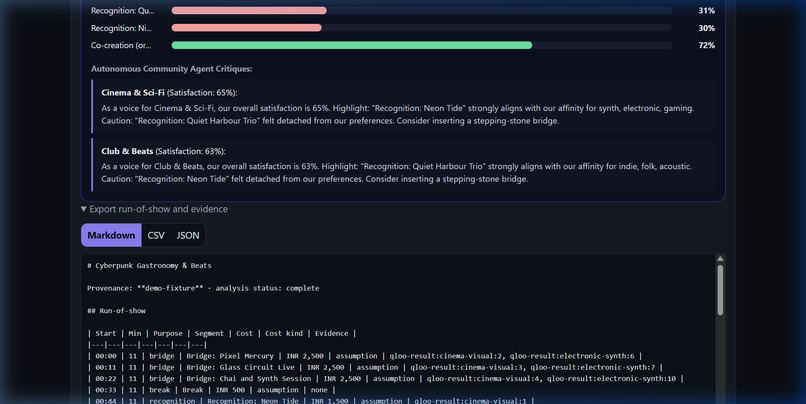Switch to the CSV export tab
This screenshot has height=404, width=806.
click(156, 235)
